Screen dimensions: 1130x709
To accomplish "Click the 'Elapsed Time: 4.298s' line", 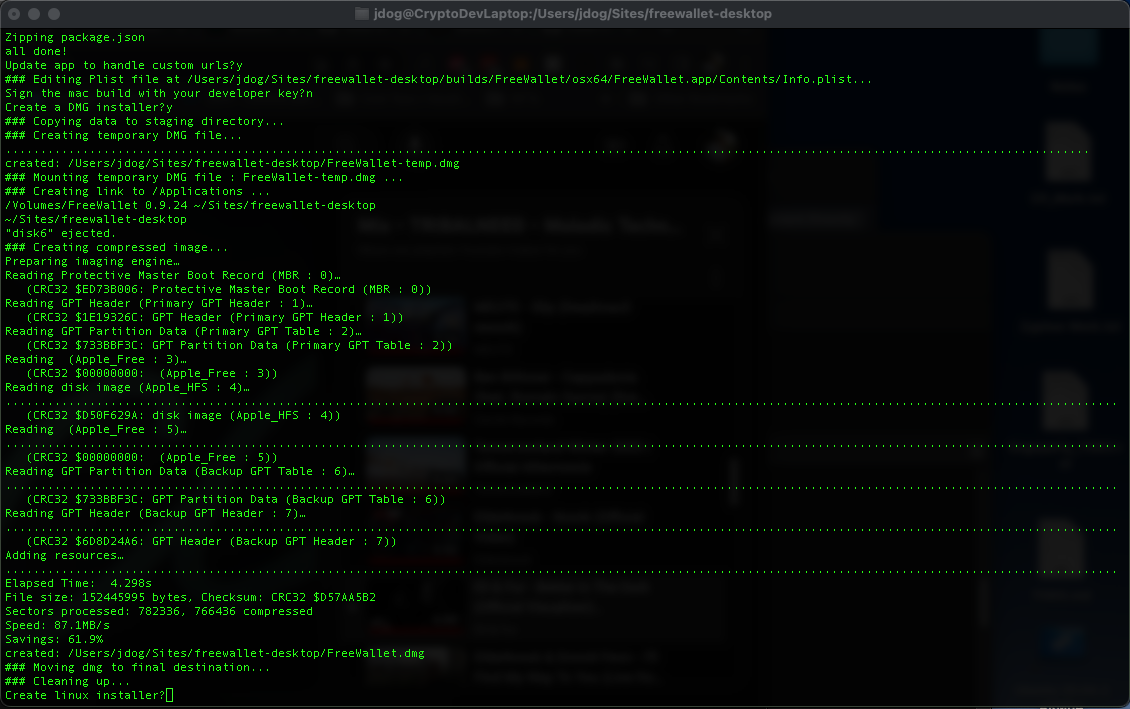I will pos(79,584).
